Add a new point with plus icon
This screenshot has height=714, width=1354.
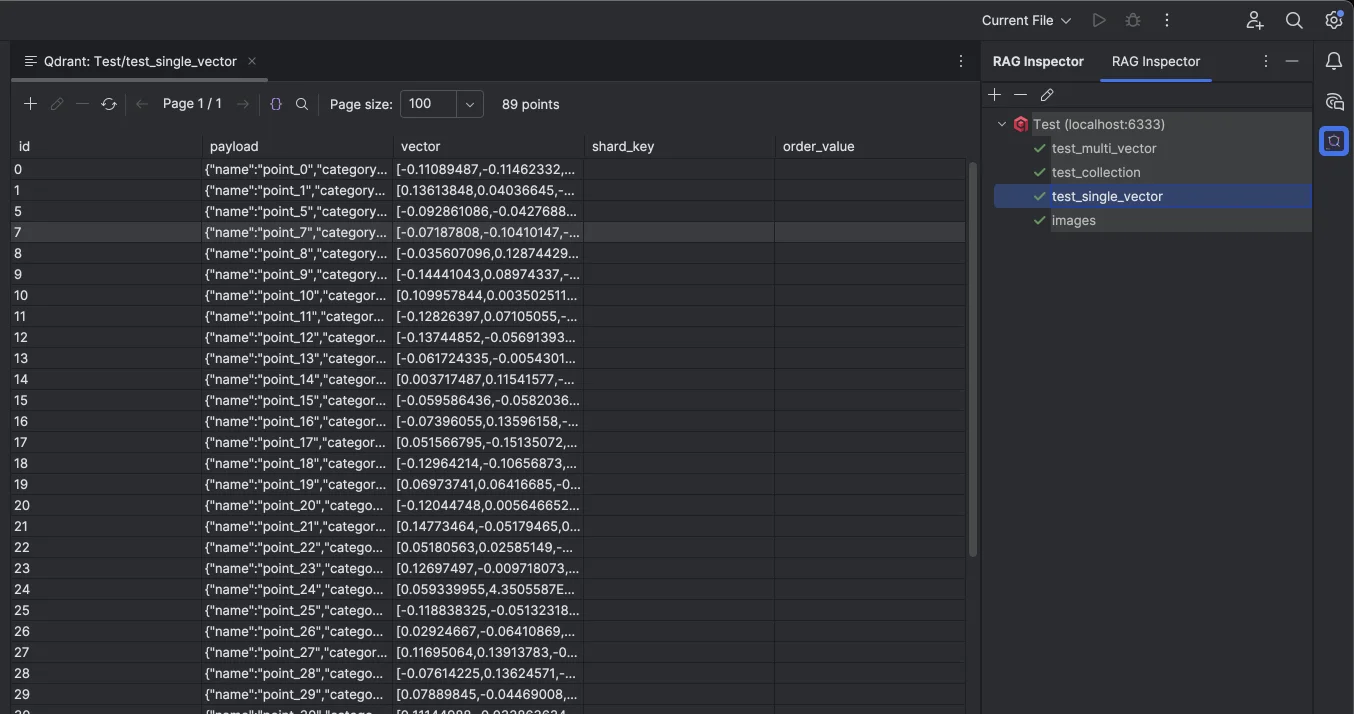point(30,104)
